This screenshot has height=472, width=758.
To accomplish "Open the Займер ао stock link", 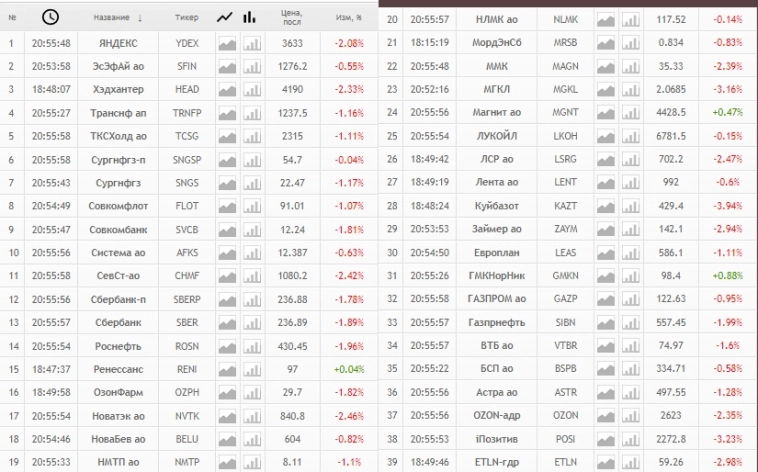I will pyautogui.click(x=497, y=229).
